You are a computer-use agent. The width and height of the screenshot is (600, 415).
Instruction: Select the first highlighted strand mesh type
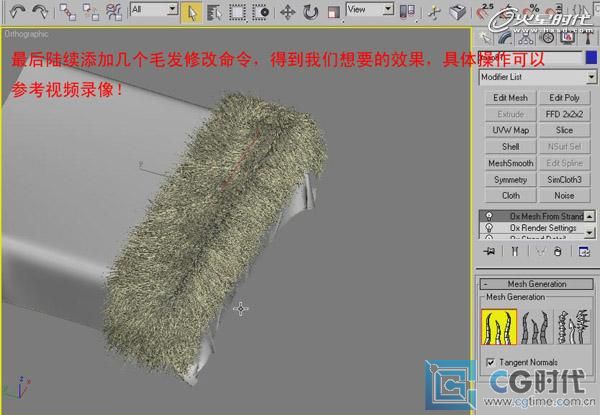click(x=499, y=327)
